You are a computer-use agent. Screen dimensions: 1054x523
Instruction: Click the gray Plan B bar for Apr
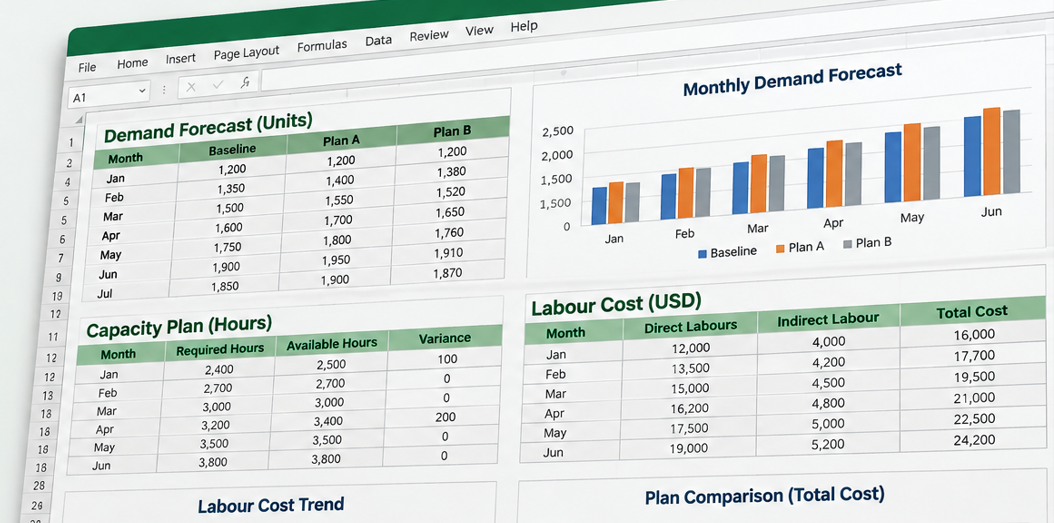coord(853,173)
